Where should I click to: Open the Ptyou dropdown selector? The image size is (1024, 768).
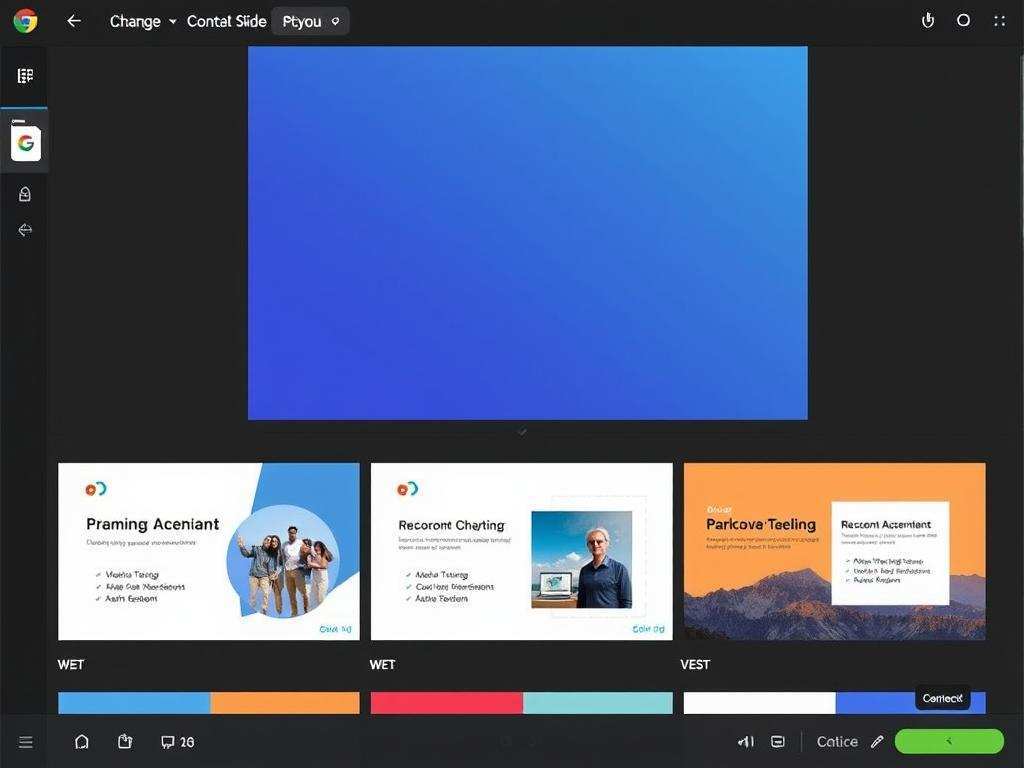(x=311, y=21)
